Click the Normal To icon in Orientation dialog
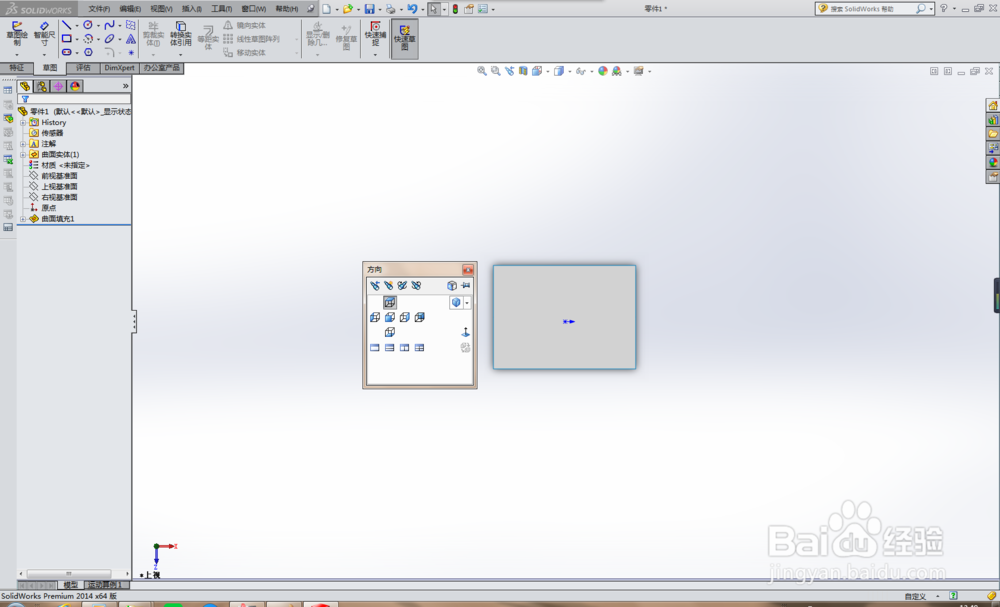 pos(465,332)
